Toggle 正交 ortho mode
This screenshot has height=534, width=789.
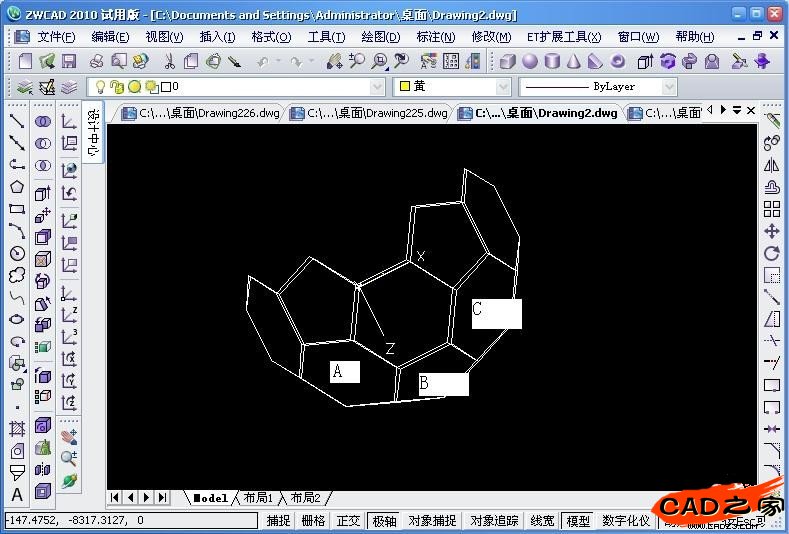coord(348,520)
